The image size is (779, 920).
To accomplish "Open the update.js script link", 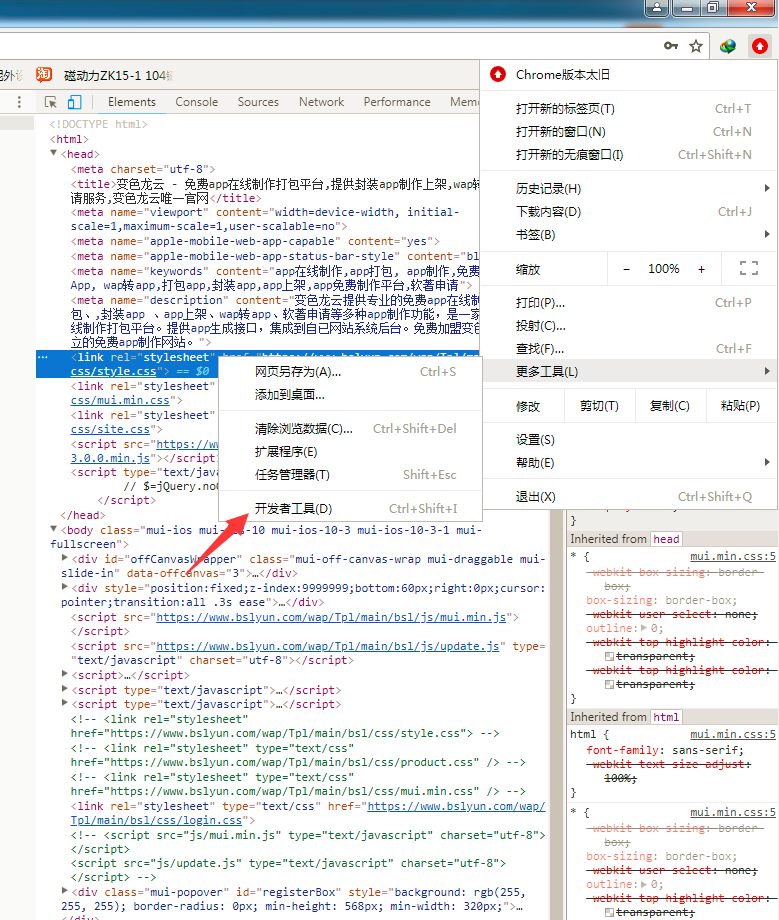I will 327,646.
